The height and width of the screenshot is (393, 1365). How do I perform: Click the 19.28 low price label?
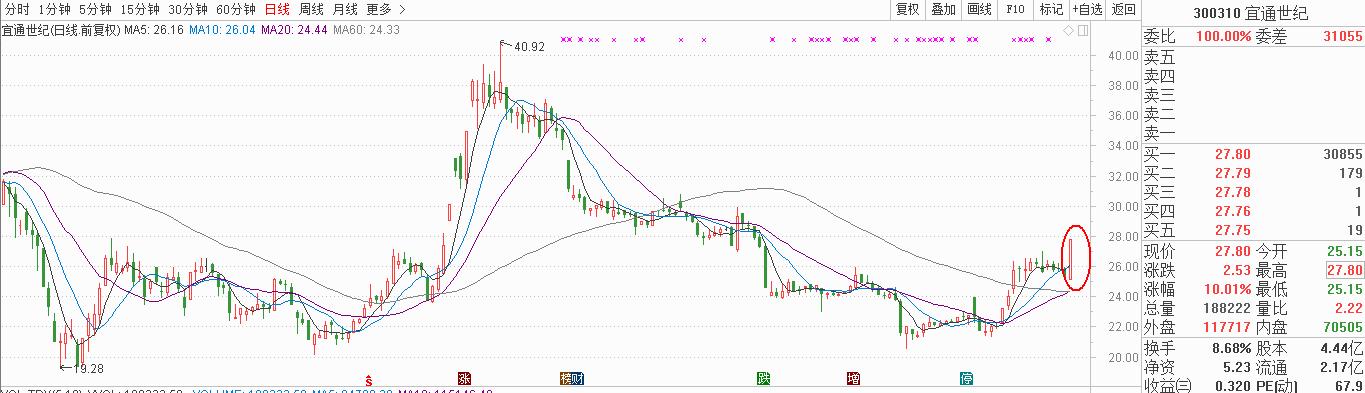tap(89, 369)
